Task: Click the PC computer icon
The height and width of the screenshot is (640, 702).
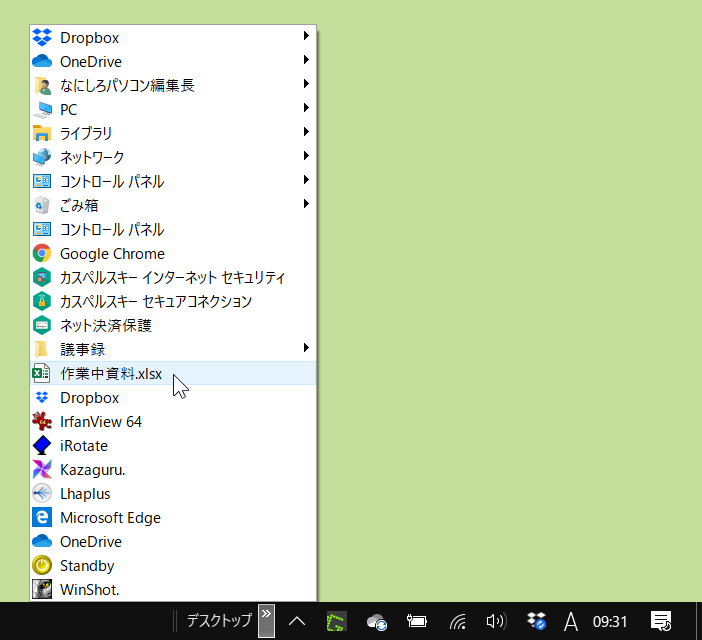Action: point(42,110)
